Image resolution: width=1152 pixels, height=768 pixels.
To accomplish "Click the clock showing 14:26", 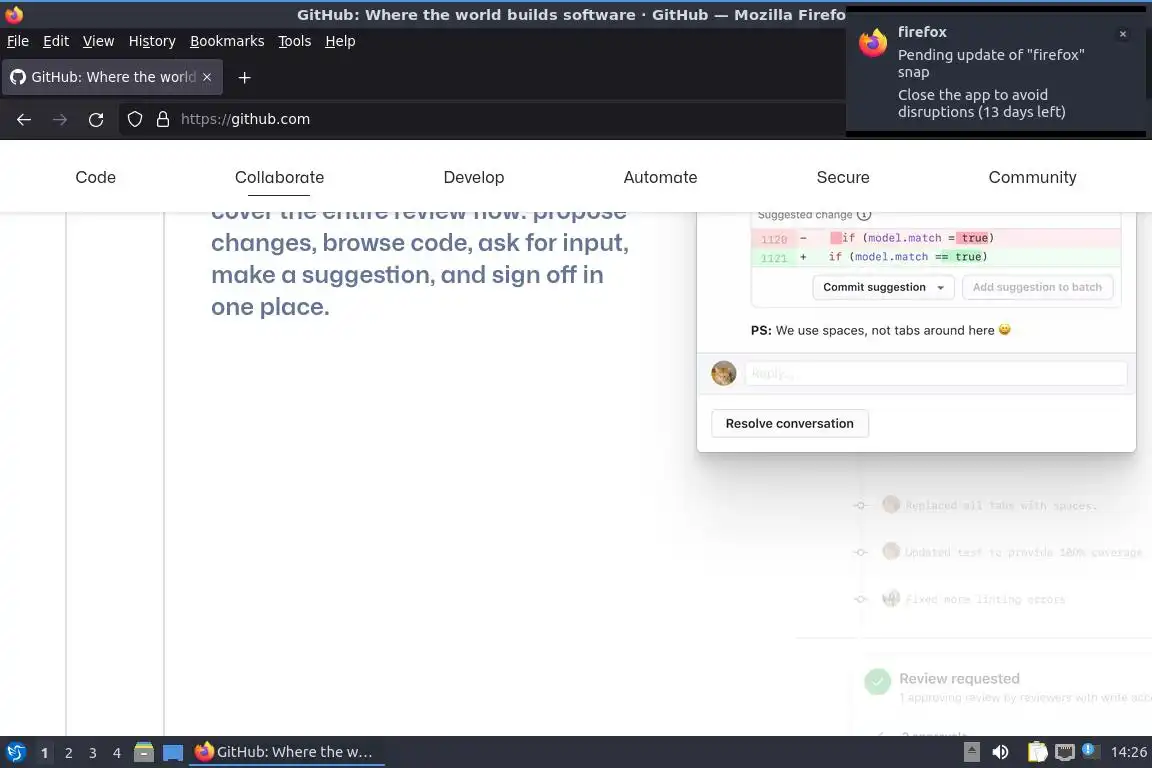I will [1128, 752].
